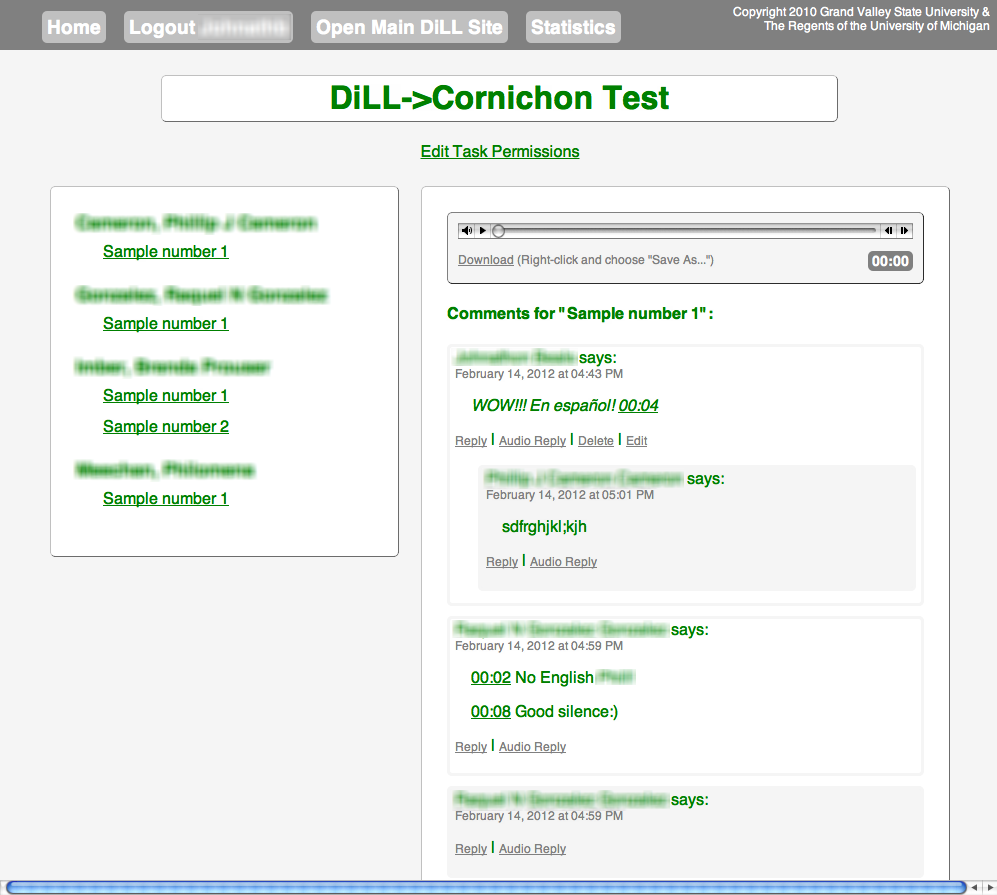The width and height of the screenshot is (997, 895).
Task: Audio Reply to the Good silence comment
Action: point(532,747)
